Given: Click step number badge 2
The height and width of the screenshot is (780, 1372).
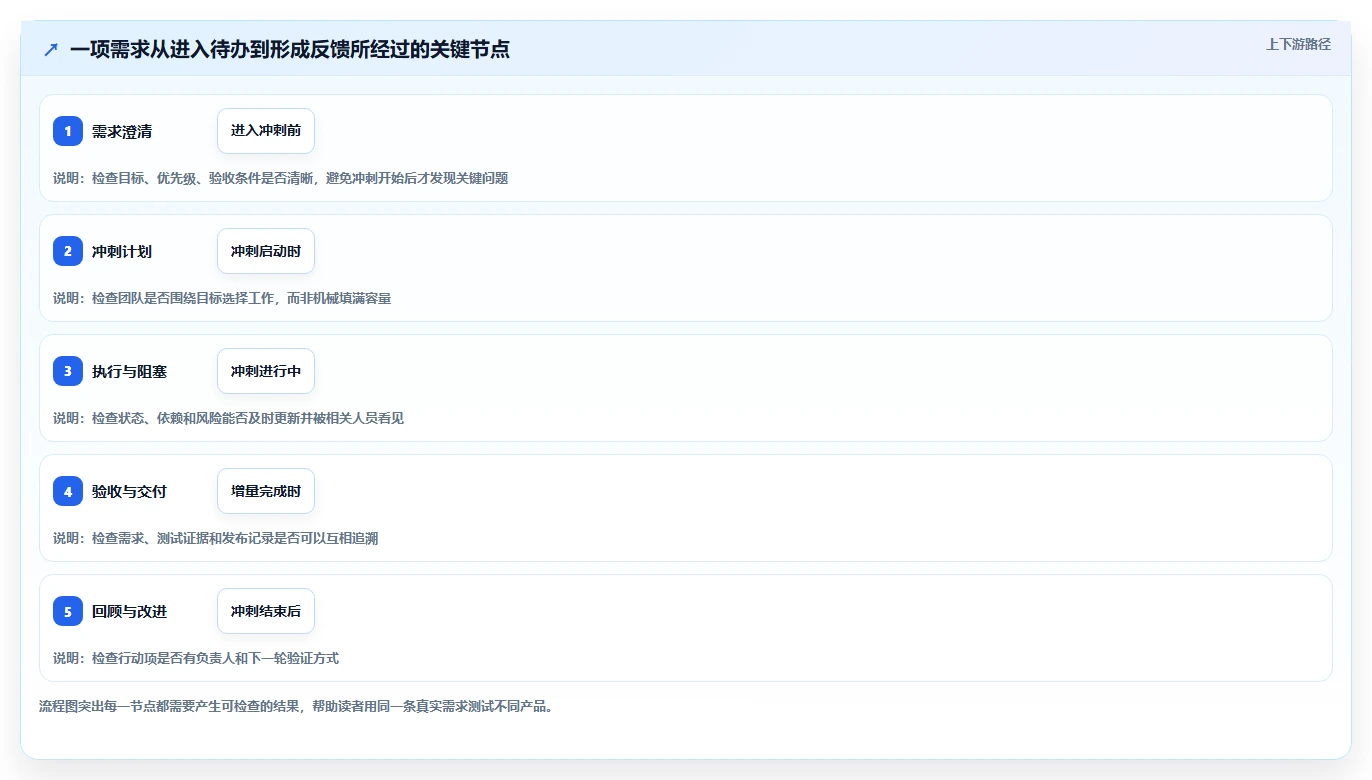Looking at the screenshot, I should (x=68, y=251).
